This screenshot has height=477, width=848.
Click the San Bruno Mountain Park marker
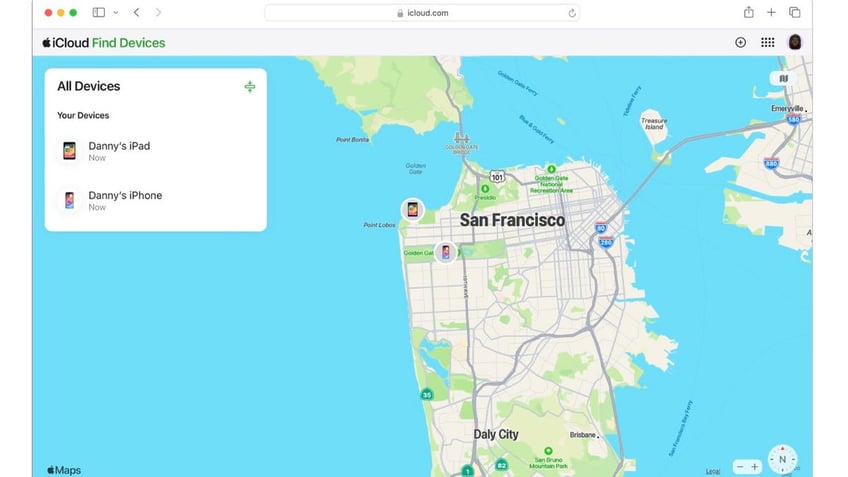click(x=548, y=451)
